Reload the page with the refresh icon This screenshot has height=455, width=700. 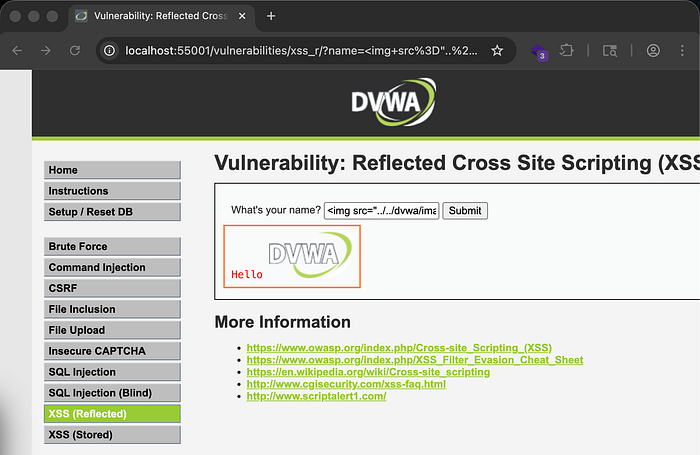[x=75, y=50]
